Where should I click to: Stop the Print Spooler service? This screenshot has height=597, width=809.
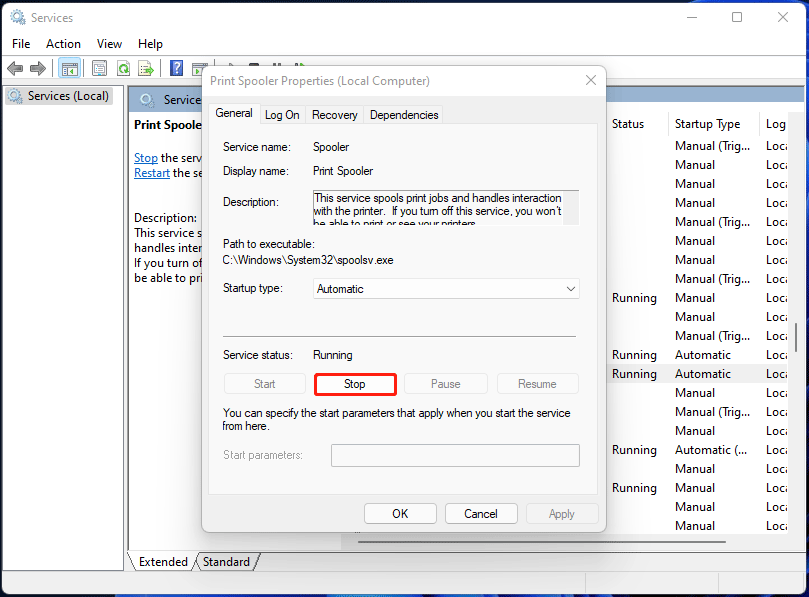coord(355,383)
